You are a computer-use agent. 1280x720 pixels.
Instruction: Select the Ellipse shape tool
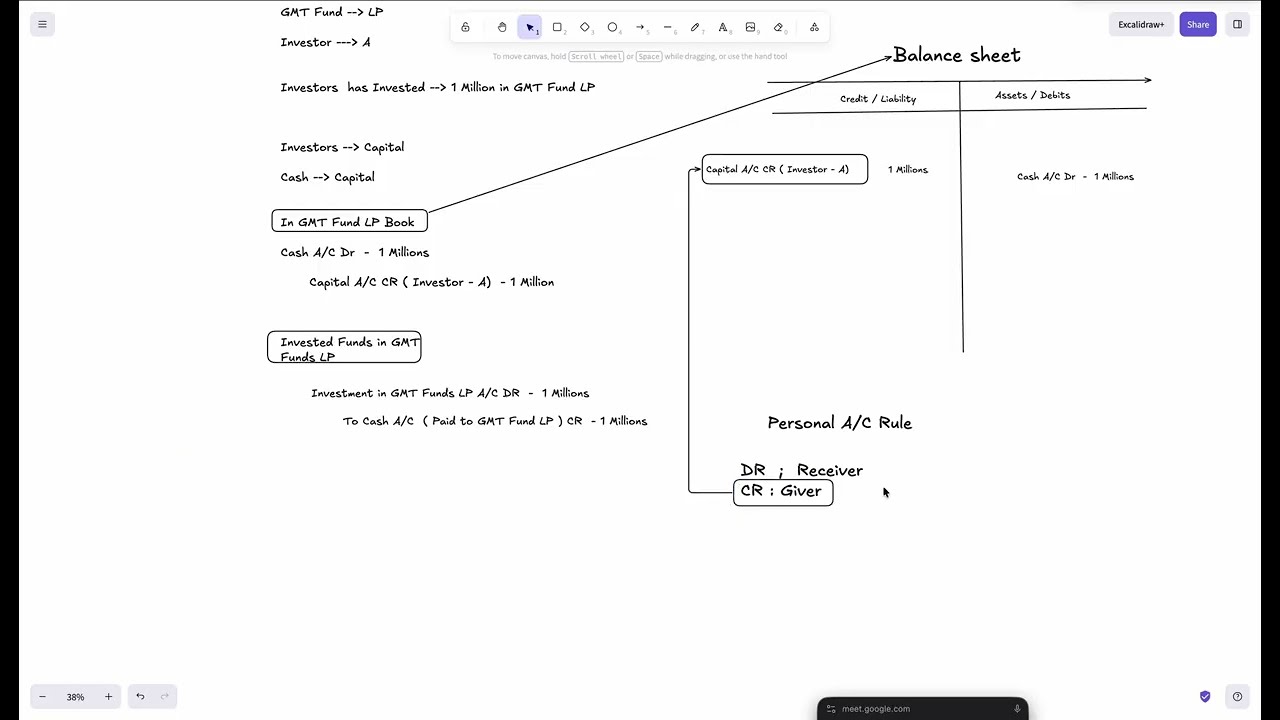pyautogui.click(x=612, y=27)
